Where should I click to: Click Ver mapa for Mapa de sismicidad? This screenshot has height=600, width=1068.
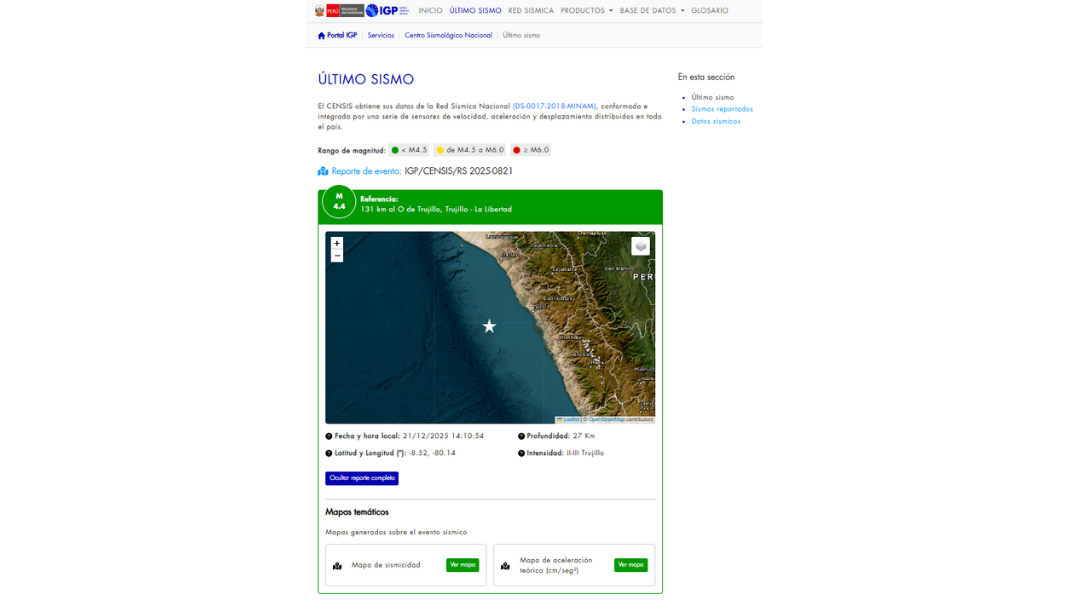pyautogui.click(x=462, y=565)
